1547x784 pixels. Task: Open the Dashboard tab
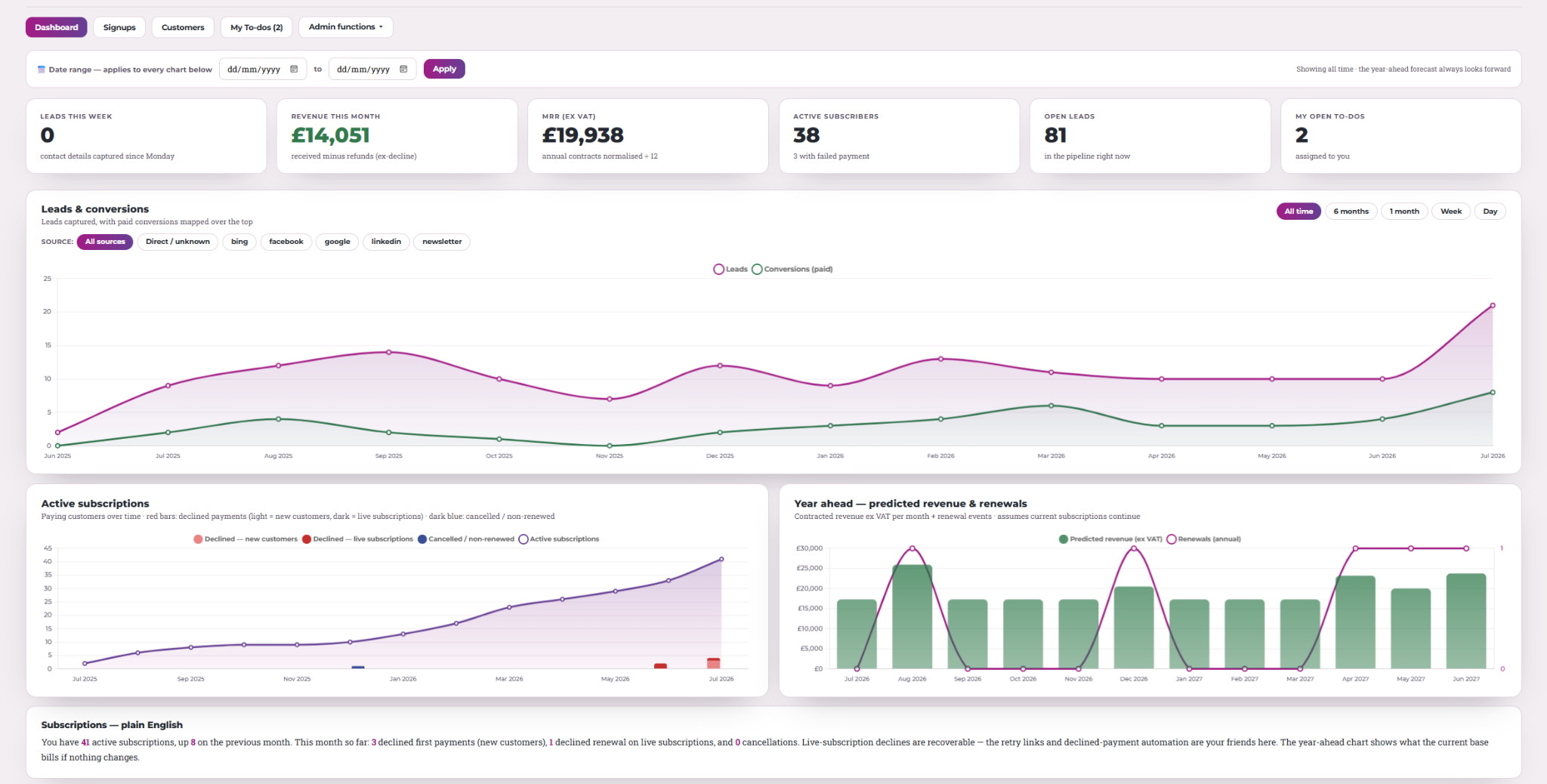[57, 27]
